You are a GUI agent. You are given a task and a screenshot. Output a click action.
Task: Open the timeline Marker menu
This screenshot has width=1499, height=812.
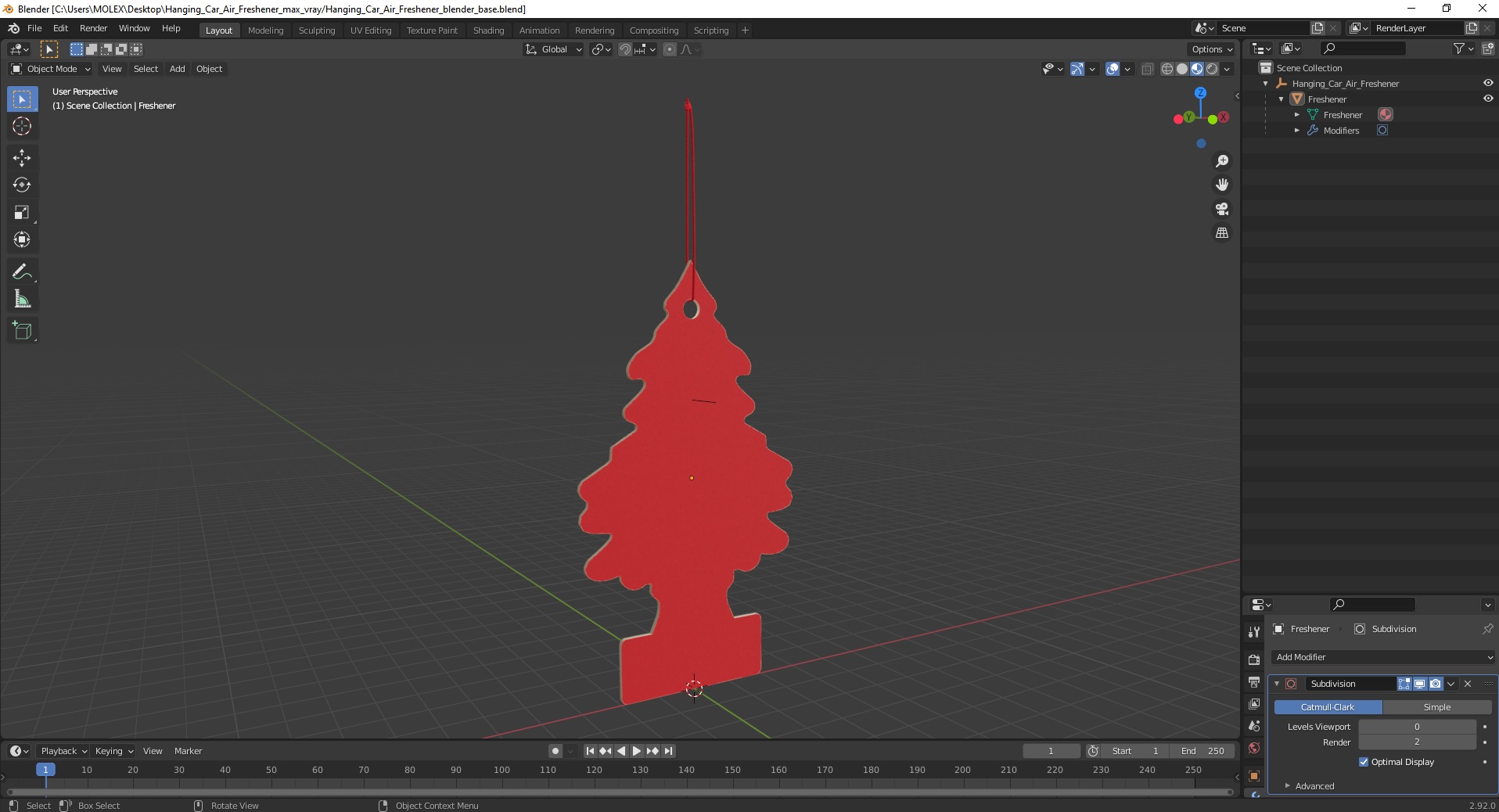(188, 751)
